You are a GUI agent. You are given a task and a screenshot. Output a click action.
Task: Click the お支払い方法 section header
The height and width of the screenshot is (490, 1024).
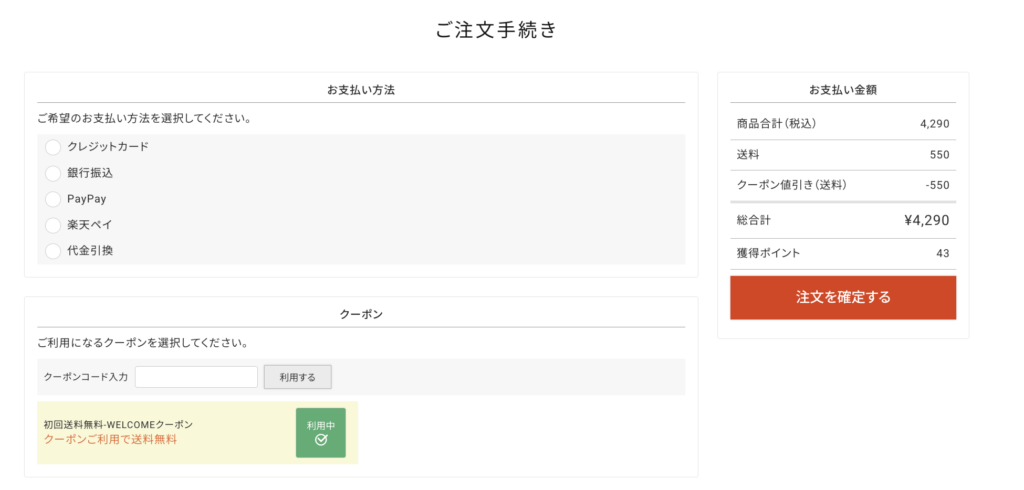click(x=361, y=90)
